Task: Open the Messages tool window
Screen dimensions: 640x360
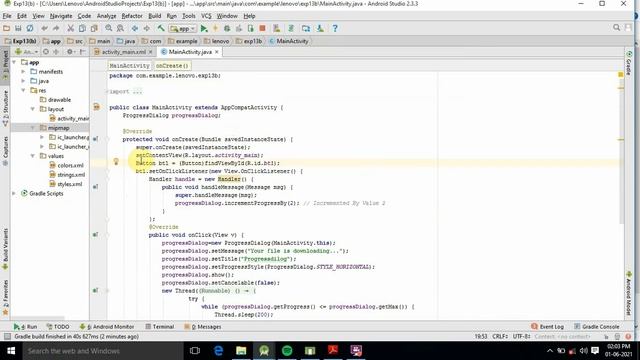Action: tap(202, 327)
